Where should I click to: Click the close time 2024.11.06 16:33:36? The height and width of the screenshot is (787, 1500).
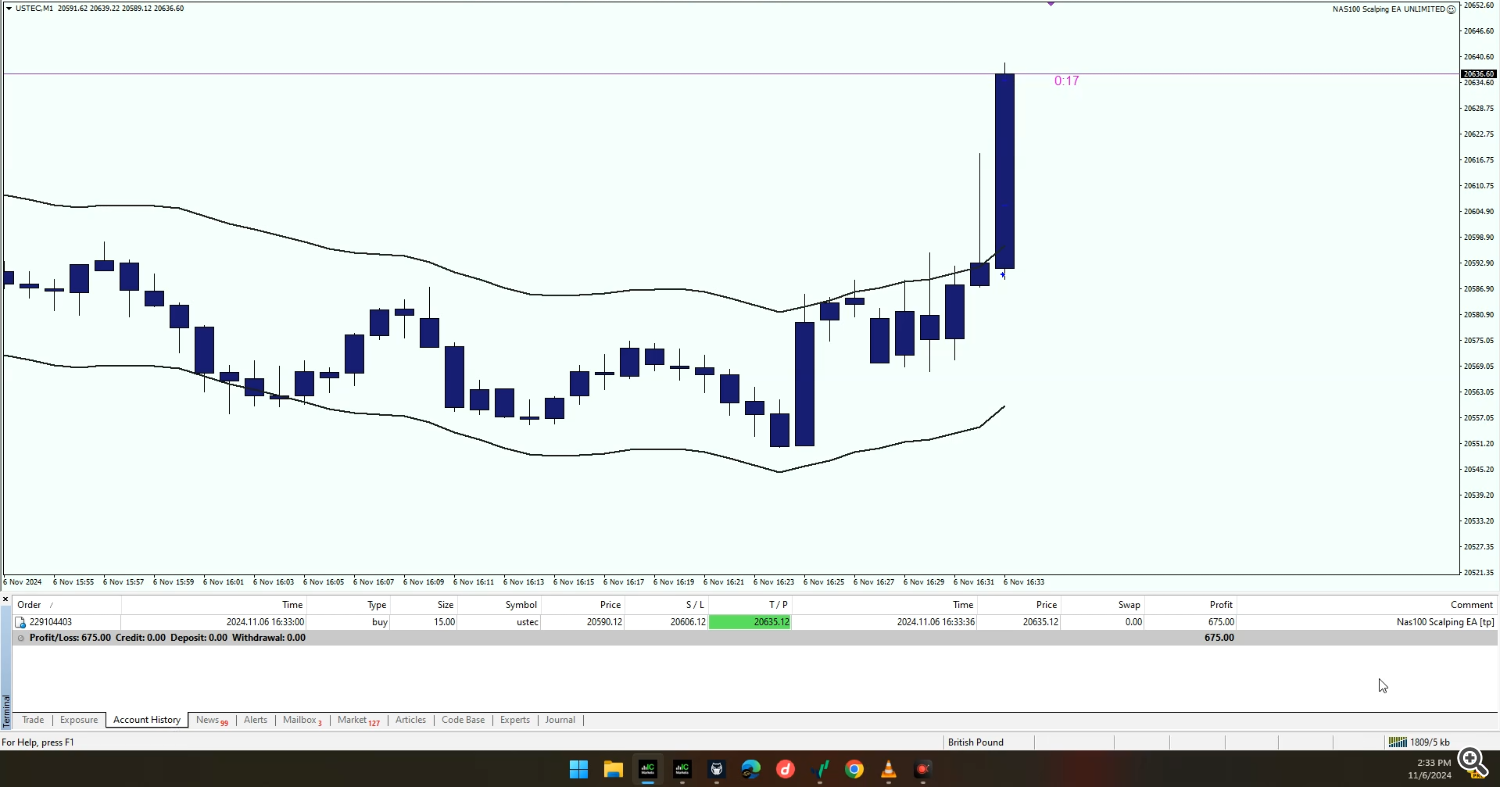point(936,622)
